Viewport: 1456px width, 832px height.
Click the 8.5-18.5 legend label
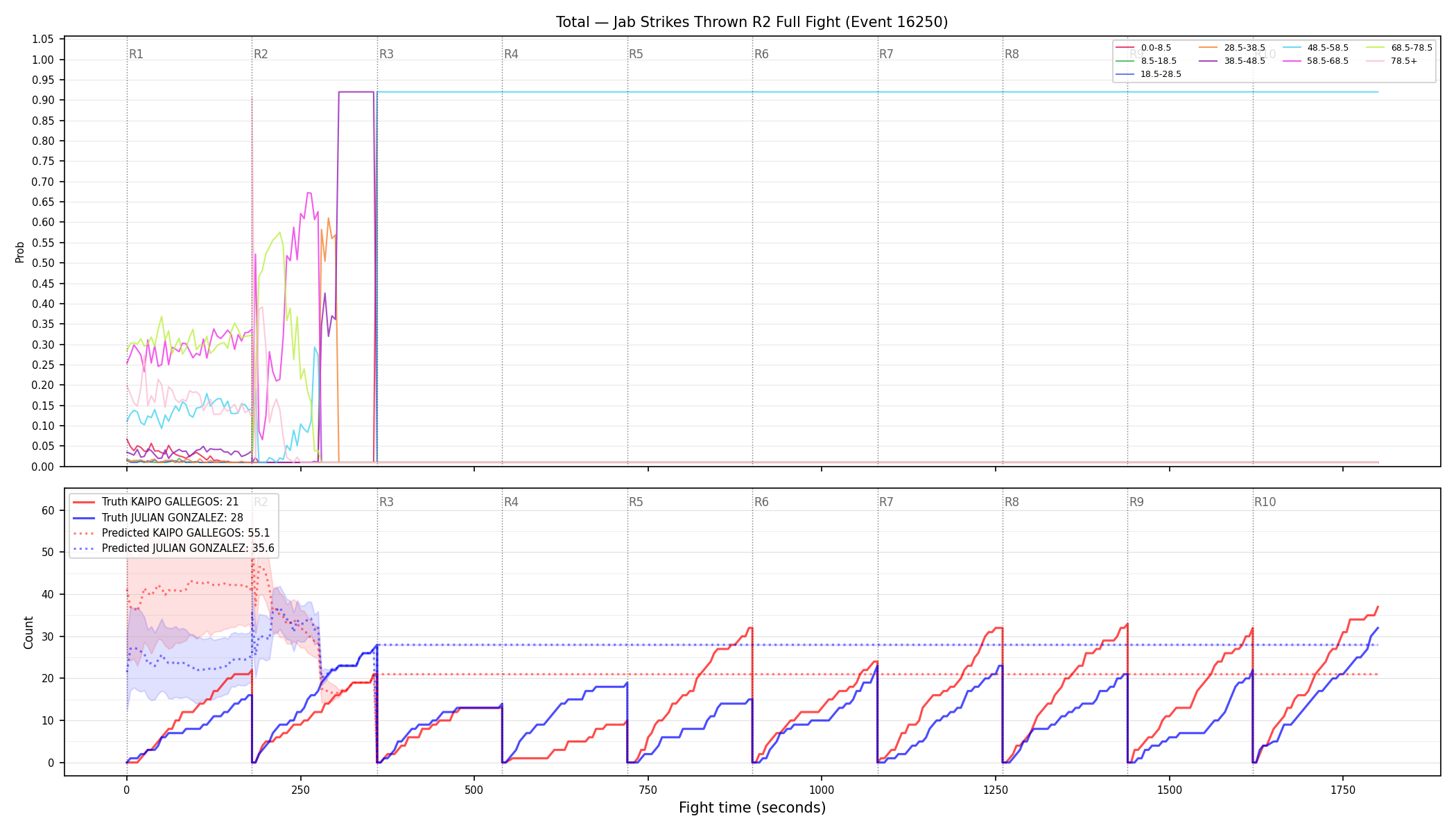[x=1159, y=61]
